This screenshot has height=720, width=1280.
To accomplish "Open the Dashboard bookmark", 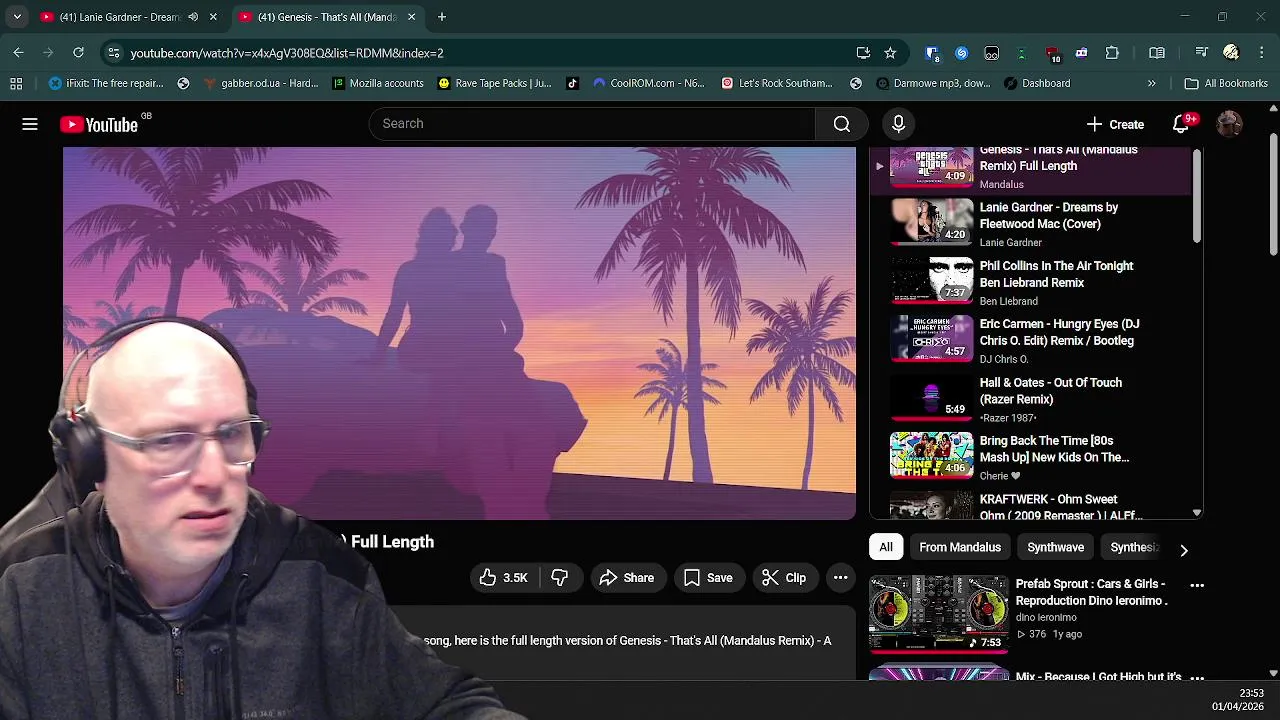I will click(1037, 84).
